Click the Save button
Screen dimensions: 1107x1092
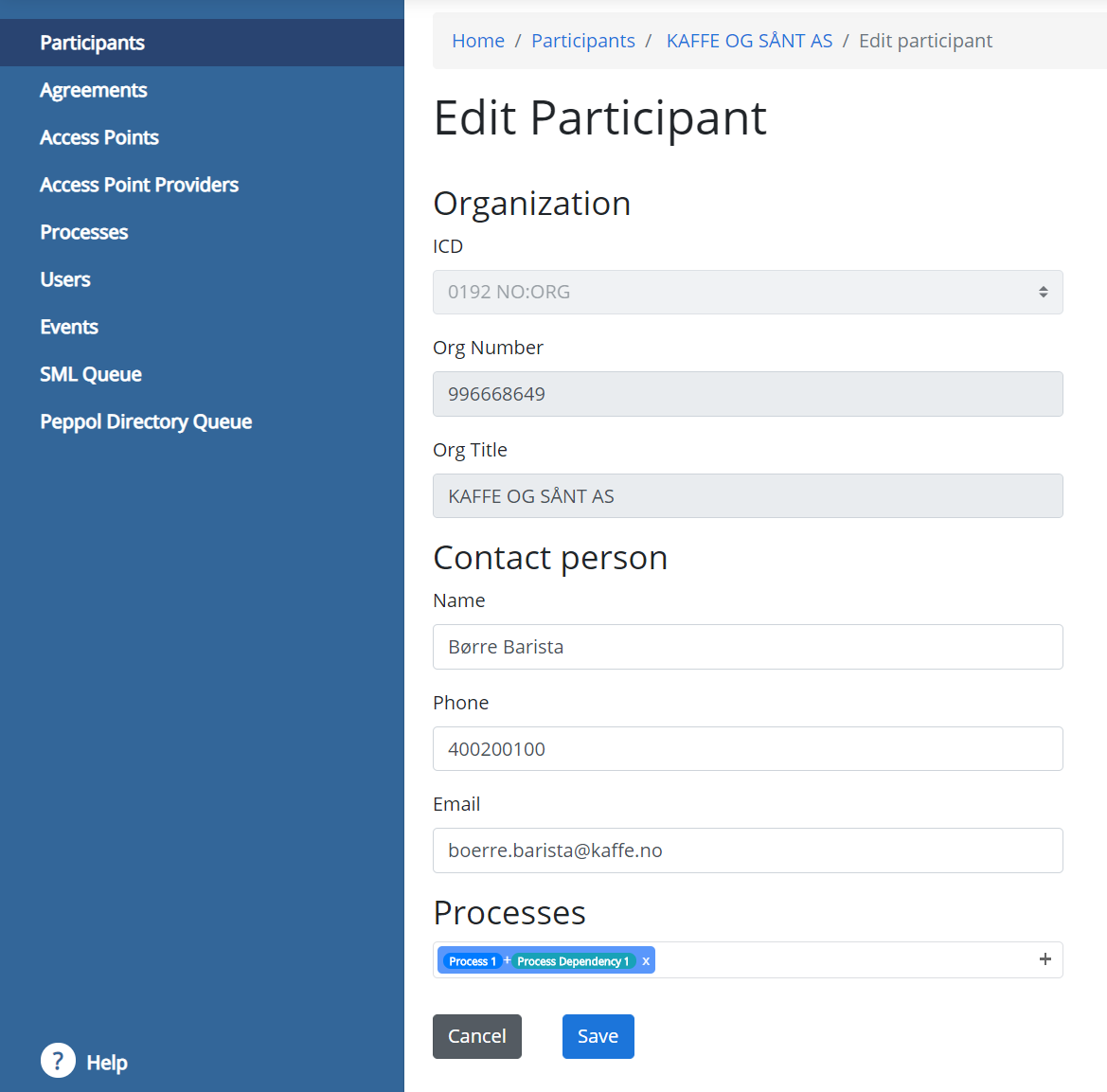598,1036
